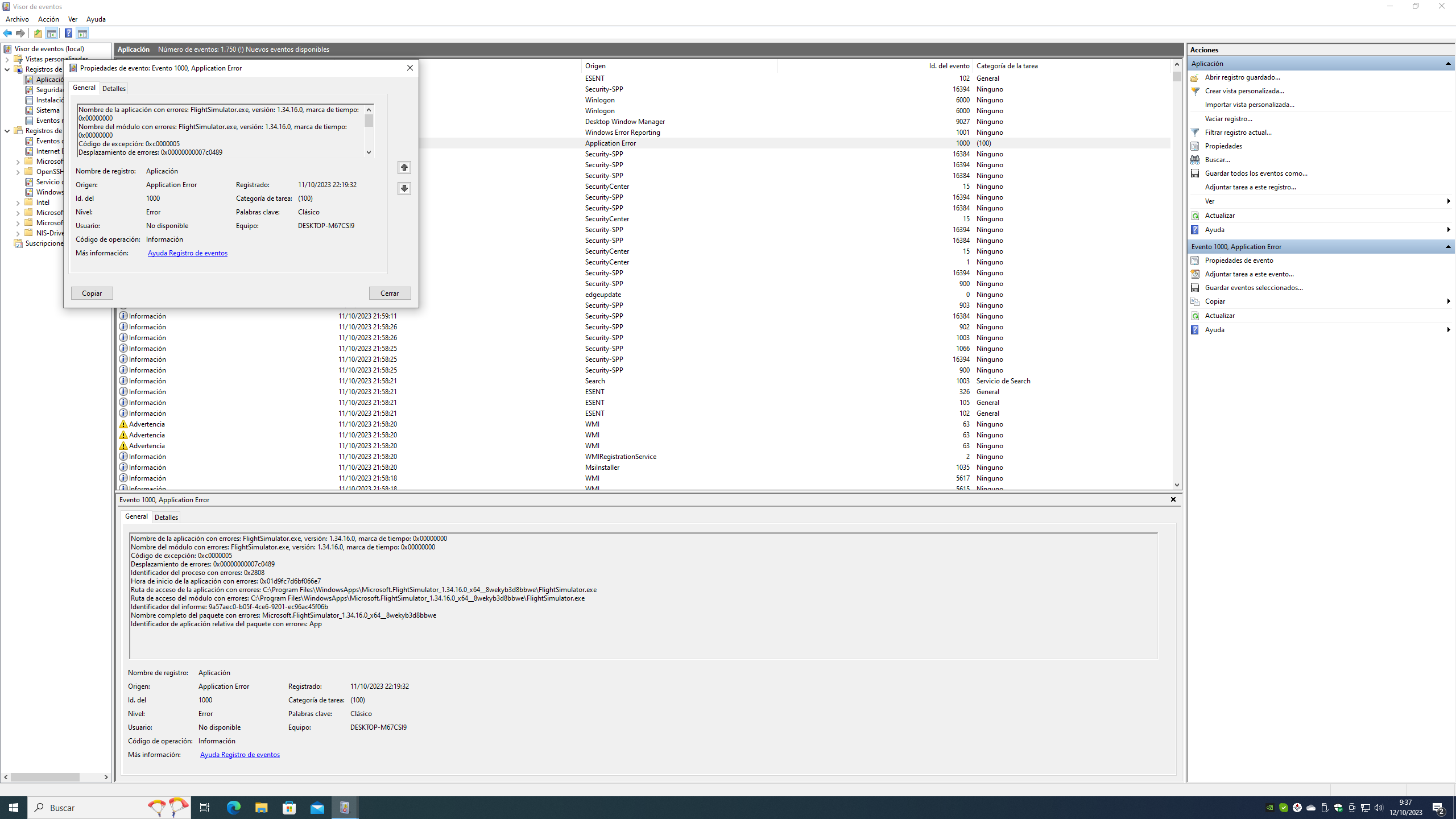Open Ayuda Registro de eventos link in dialog

(188, 253)
